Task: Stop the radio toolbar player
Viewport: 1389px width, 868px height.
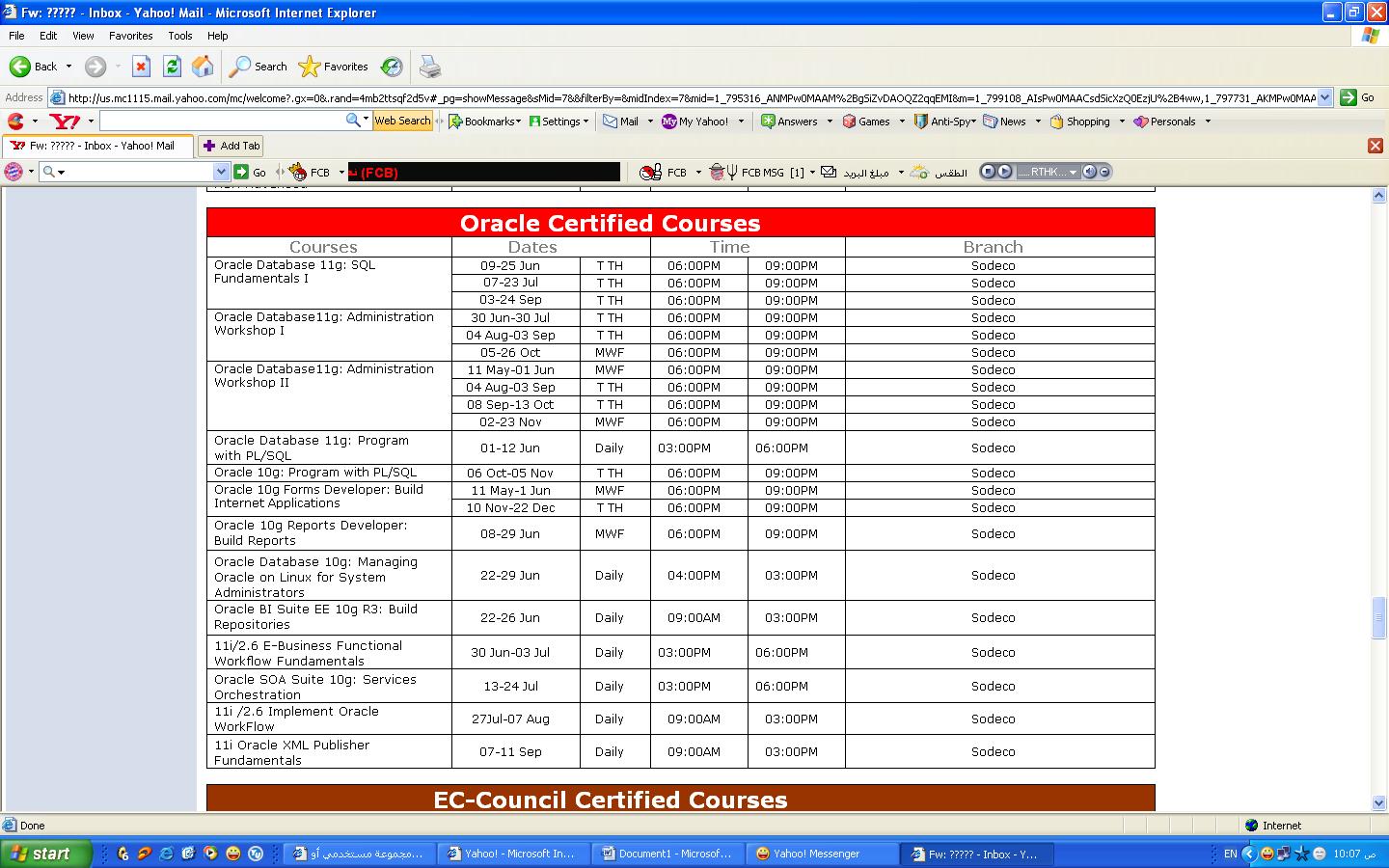Action: click(987, 172)
